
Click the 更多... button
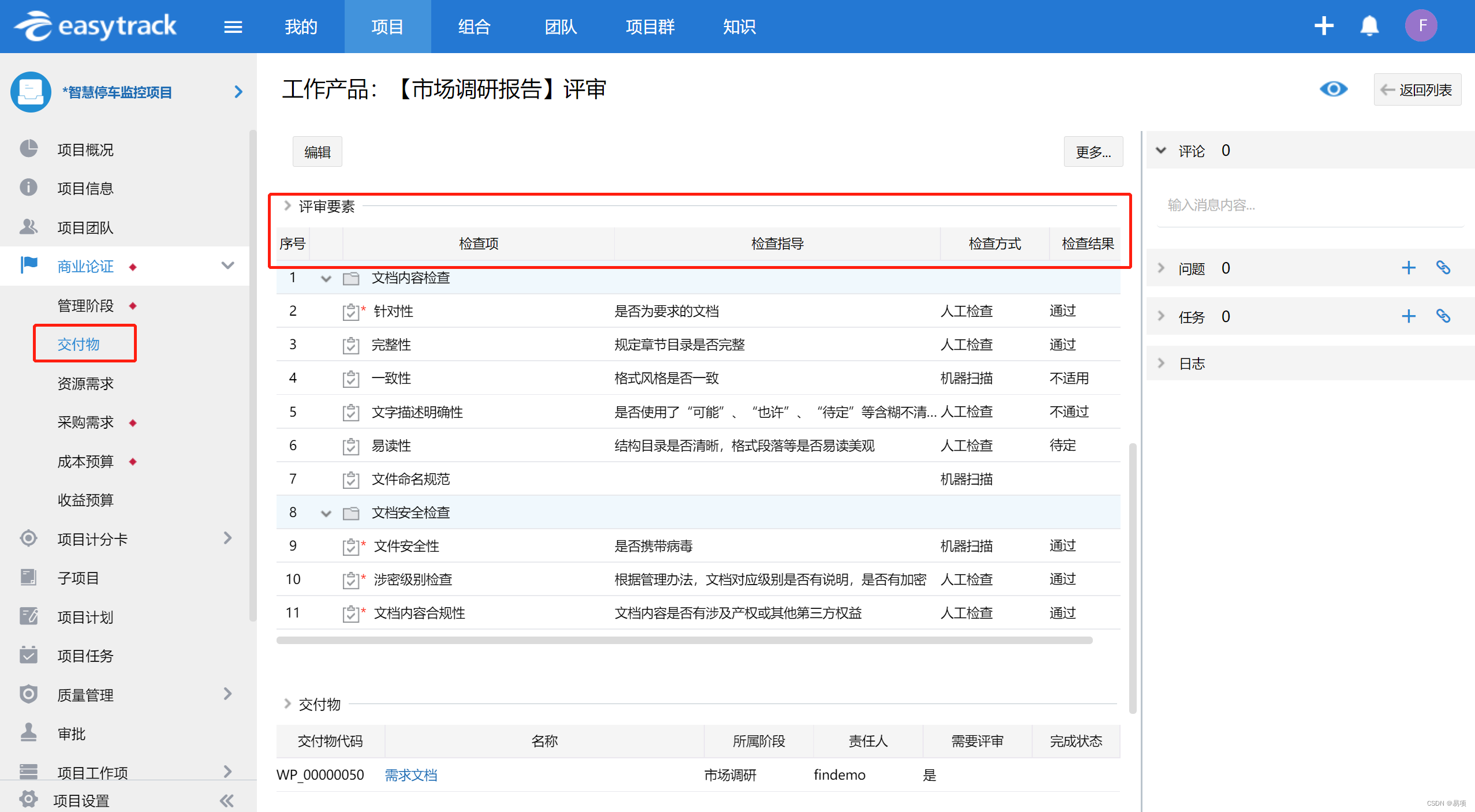click(1093, 152)
